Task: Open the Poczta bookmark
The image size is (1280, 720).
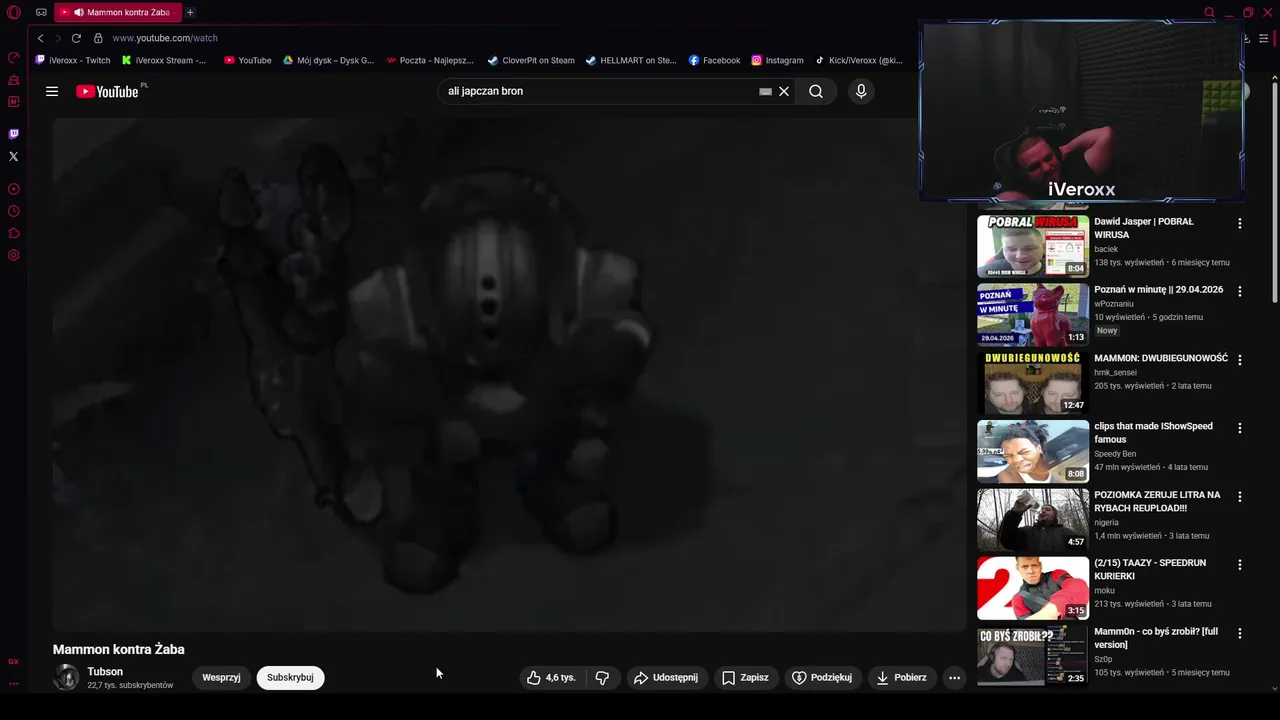Action: (x=430, y=60)
